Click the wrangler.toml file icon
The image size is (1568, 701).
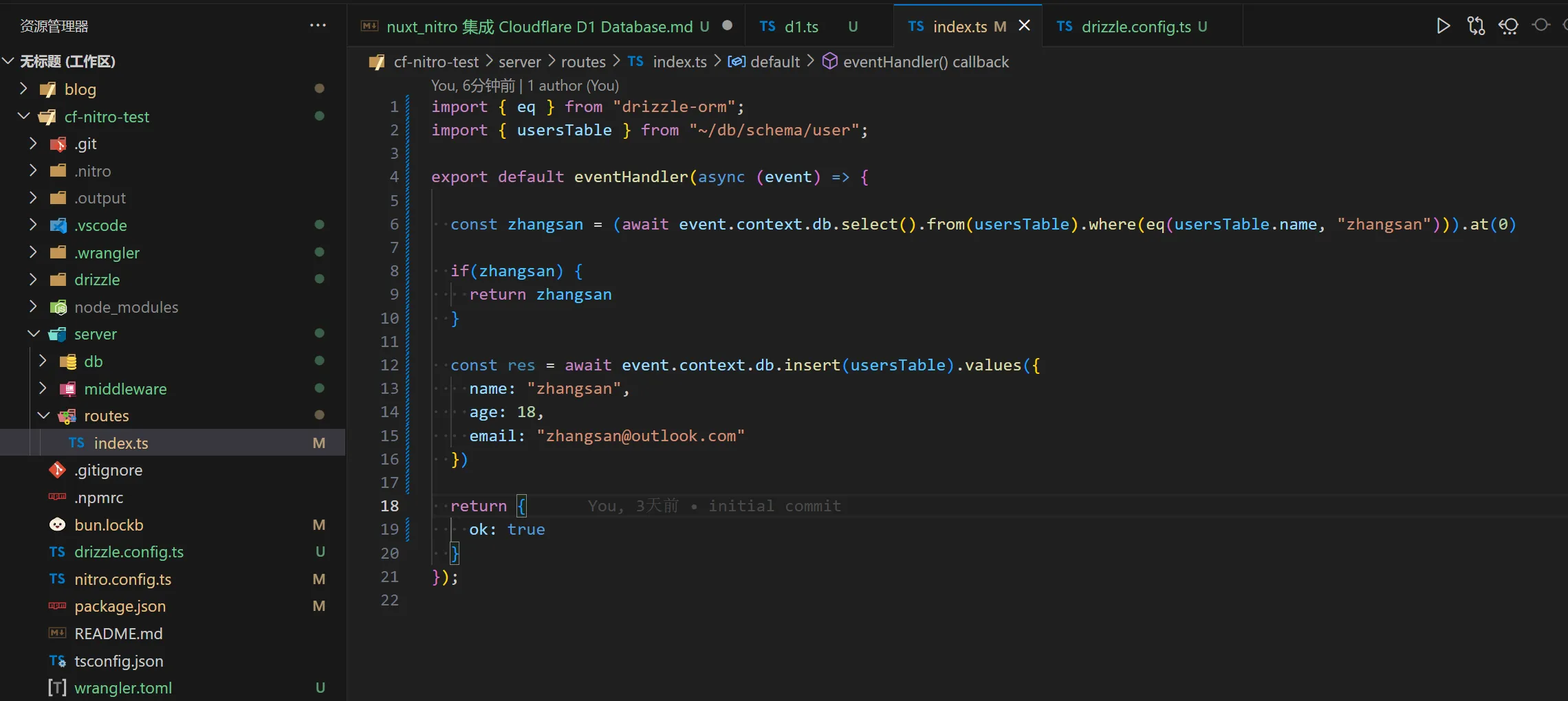coord(58,688)
